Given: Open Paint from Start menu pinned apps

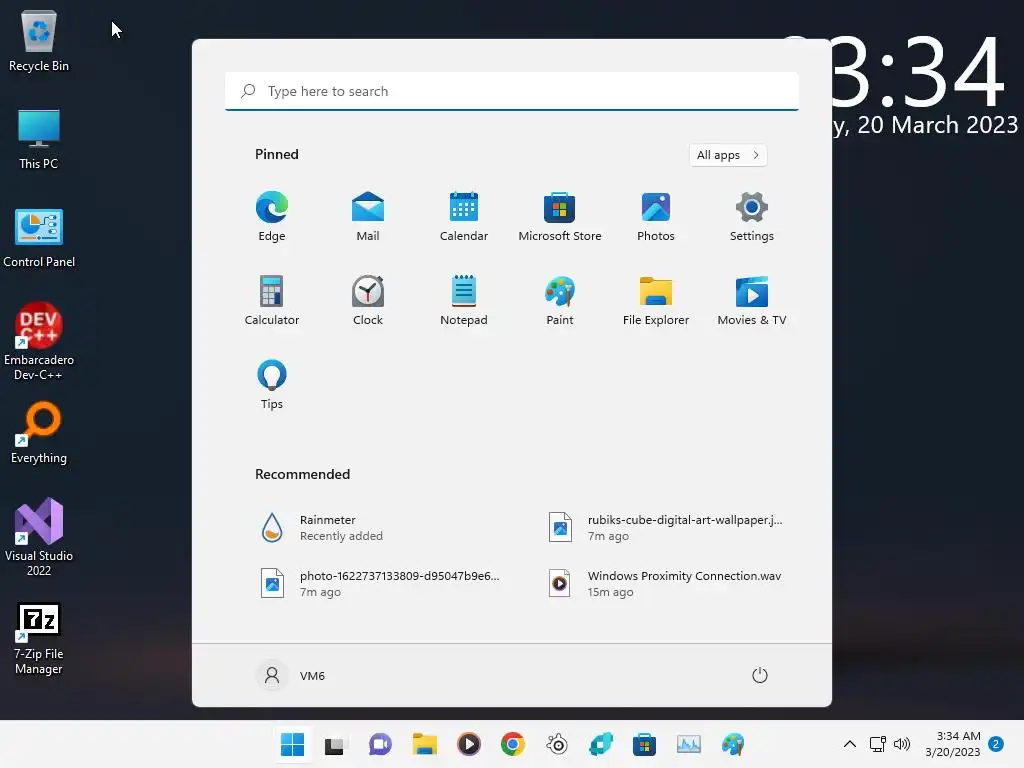Looking at the screenshot, I should coord(560,300).
